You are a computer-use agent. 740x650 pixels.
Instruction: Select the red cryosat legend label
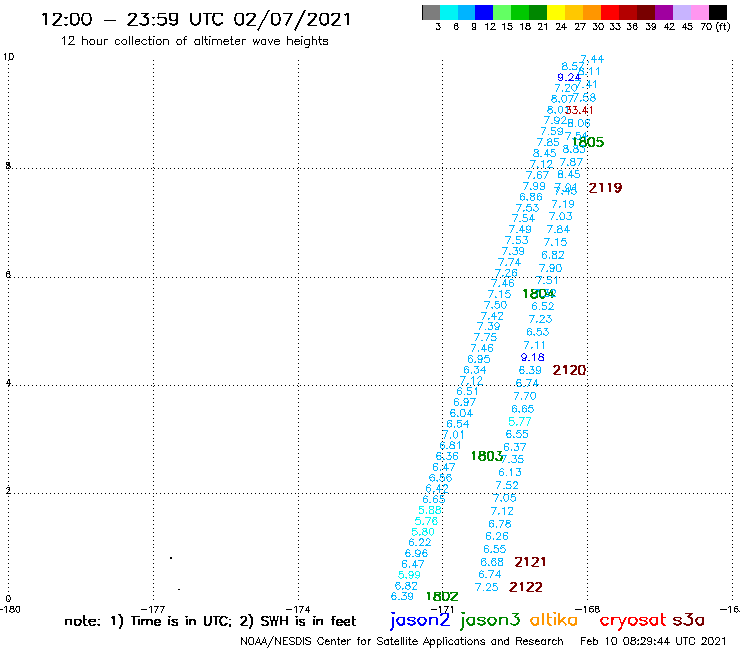tap(633, 620)
